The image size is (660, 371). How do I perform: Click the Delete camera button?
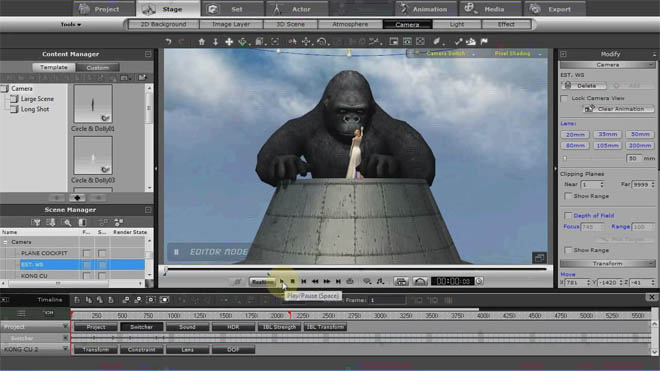584,85
